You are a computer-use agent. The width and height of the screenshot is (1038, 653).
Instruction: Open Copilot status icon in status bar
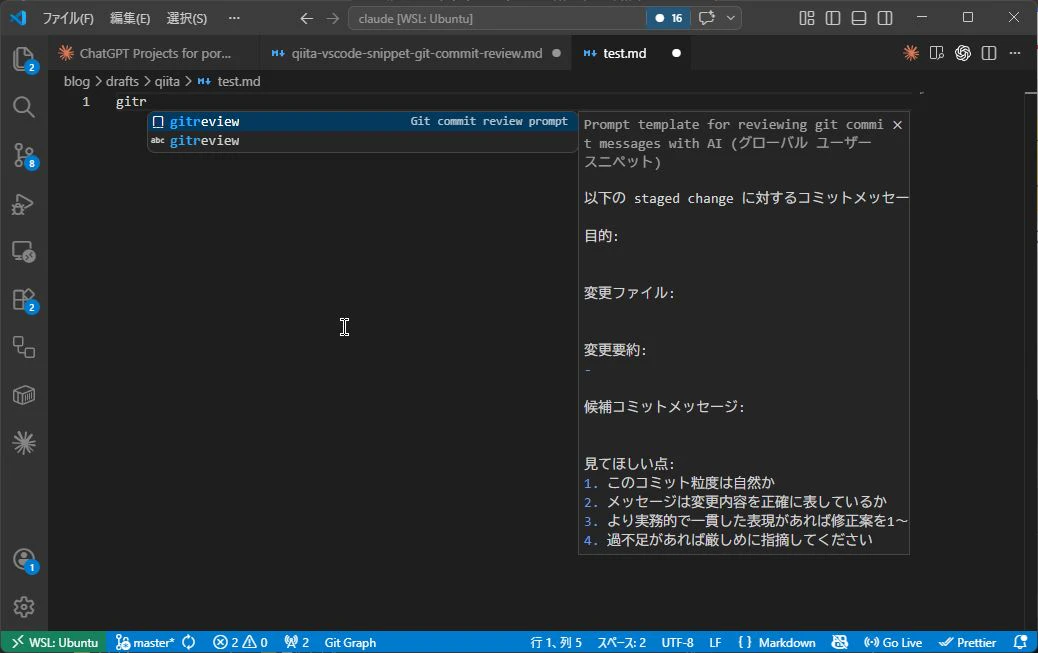pyautogui.click(x=839, y=642)
